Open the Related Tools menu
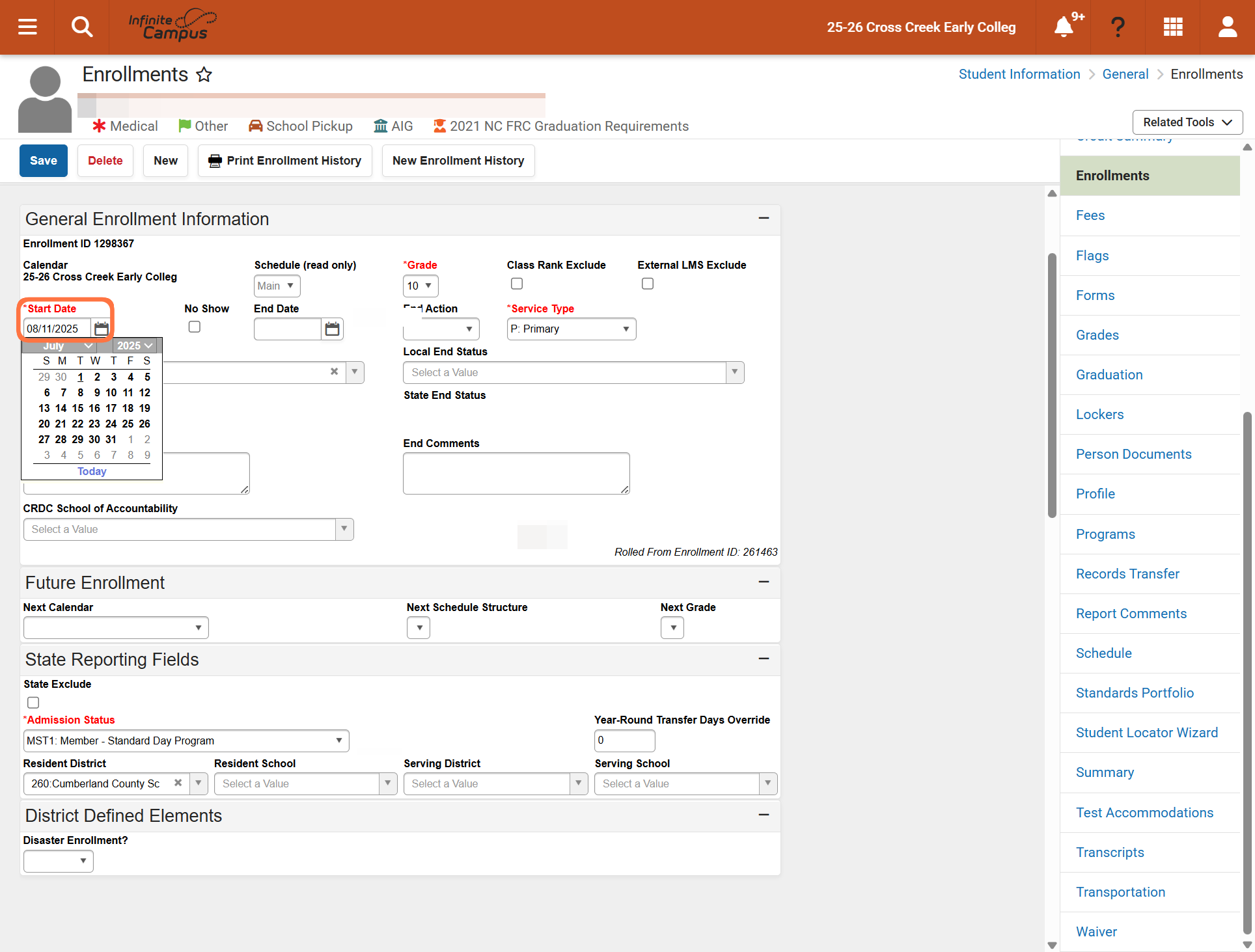 pyautogui.click(x=1187, y=122)
